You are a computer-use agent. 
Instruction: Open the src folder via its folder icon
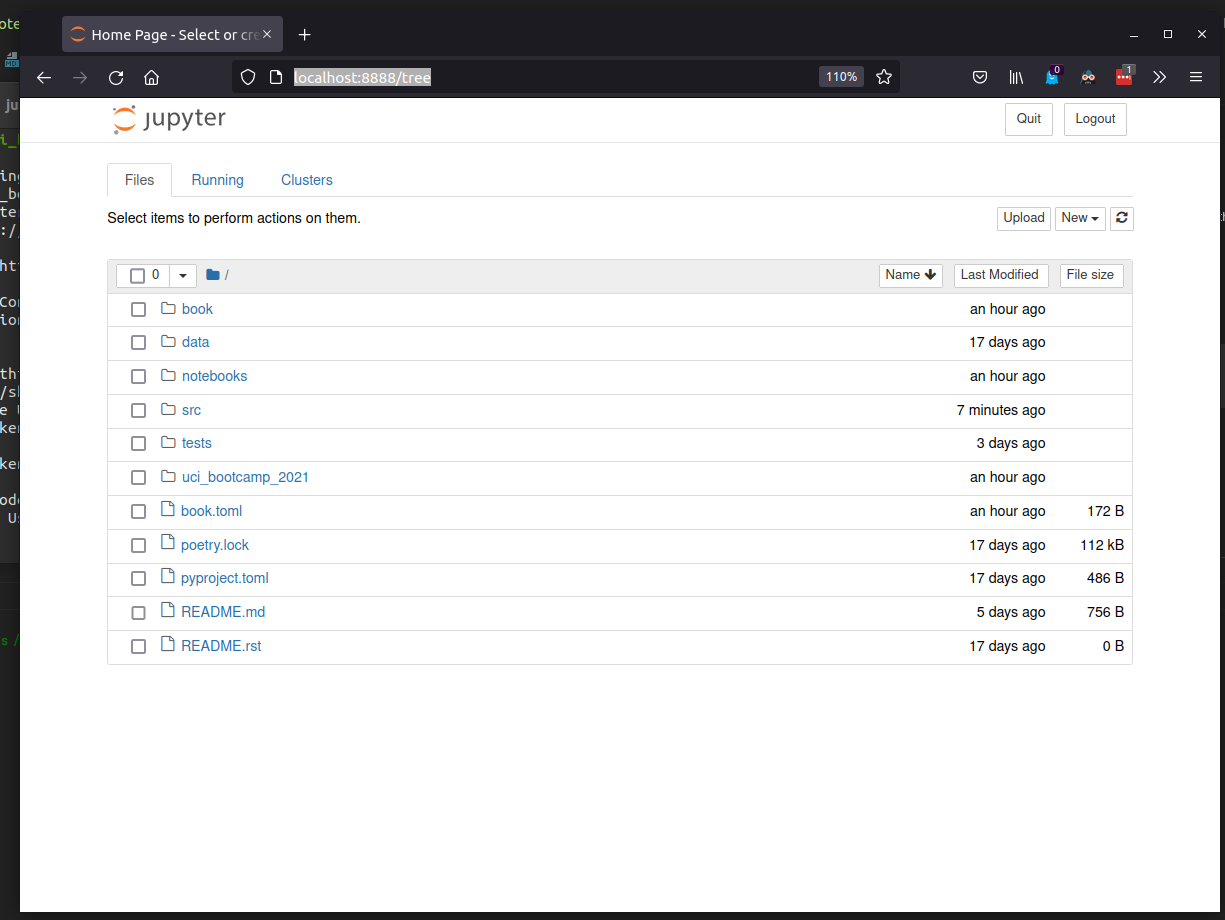[167, 410]
